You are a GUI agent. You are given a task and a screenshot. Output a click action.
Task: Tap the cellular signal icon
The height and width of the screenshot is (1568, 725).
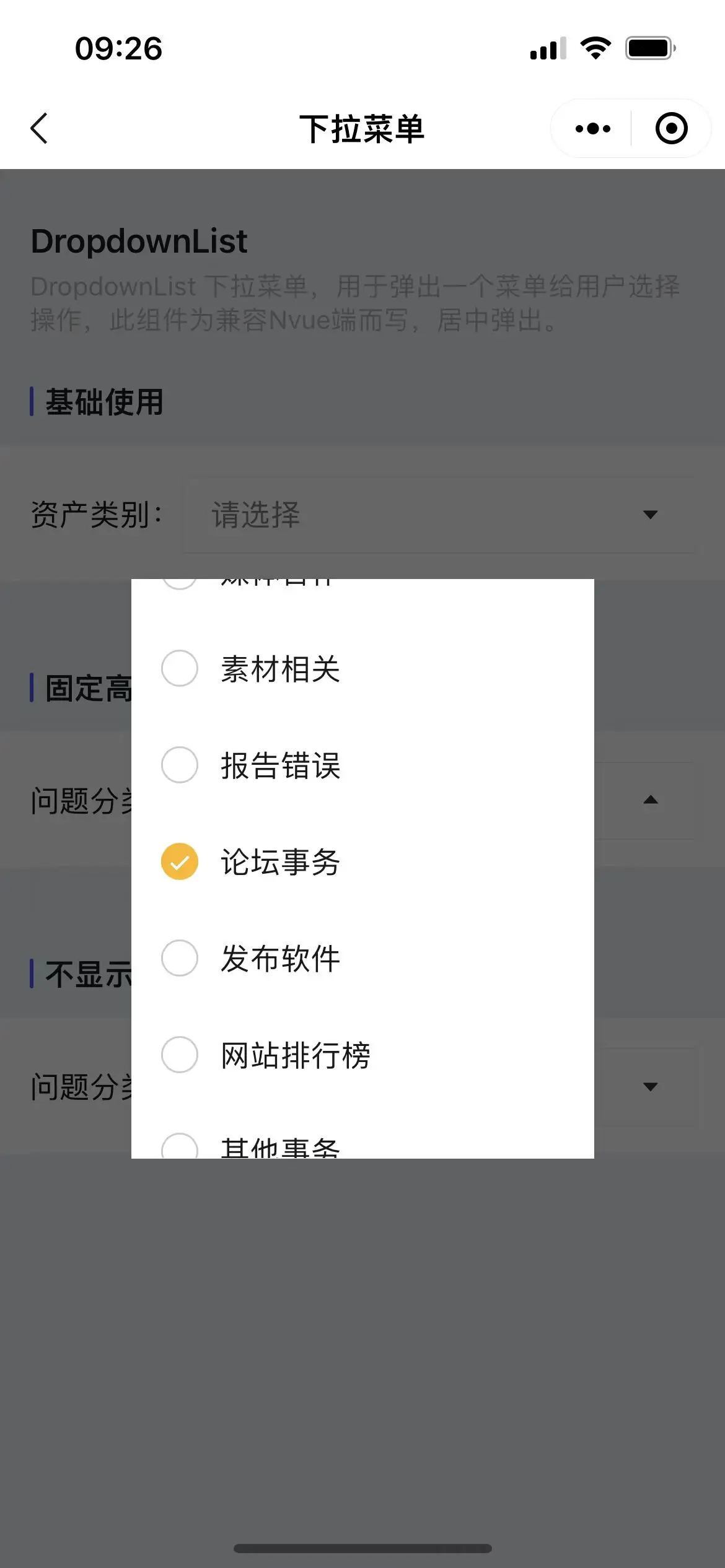coord(548,49)
